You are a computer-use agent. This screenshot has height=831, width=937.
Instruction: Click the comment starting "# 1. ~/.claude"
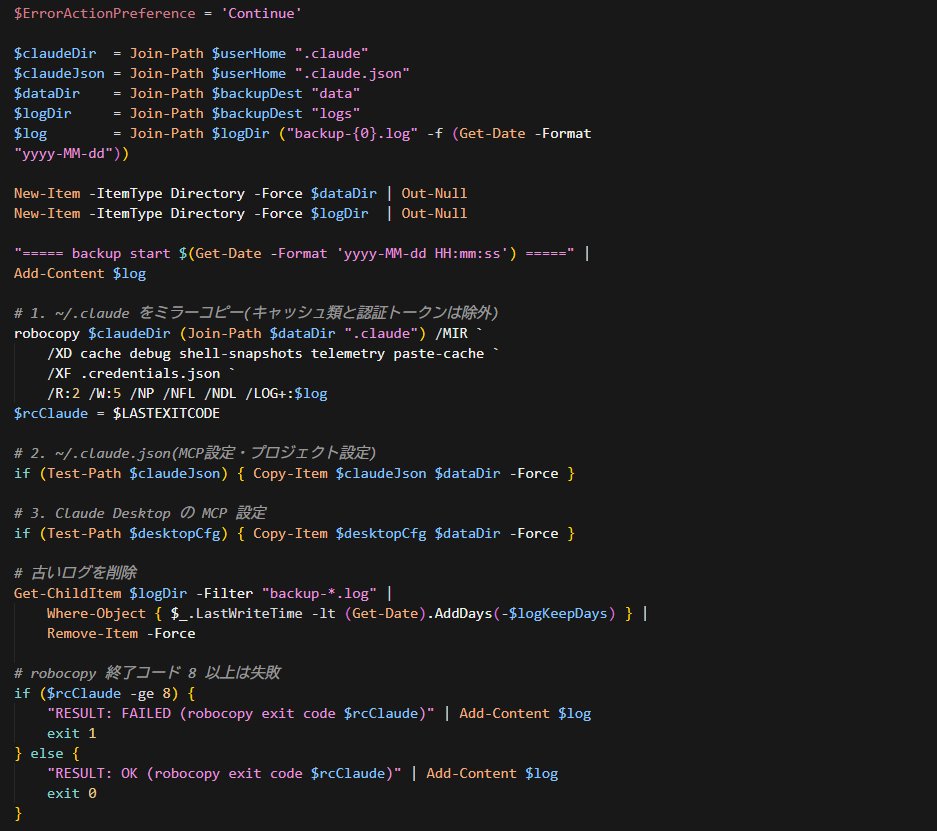(x=256, y=313)
